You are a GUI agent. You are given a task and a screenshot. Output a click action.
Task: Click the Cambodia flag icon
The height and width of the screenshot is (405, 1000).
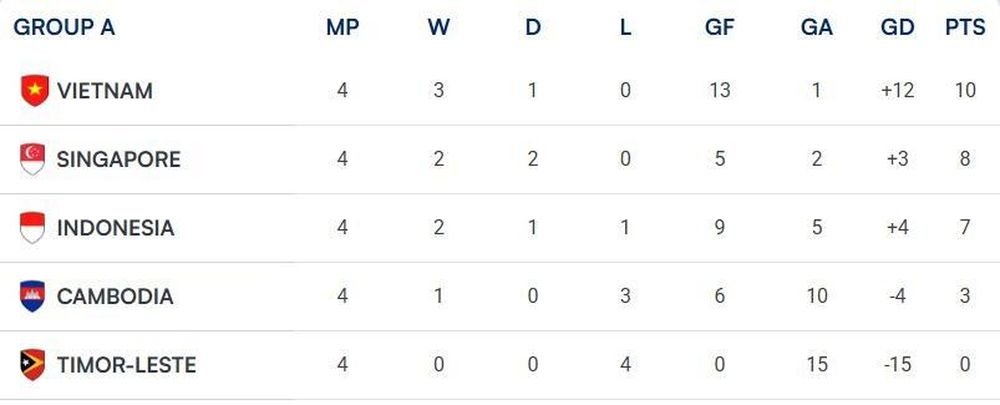[33, 296]
